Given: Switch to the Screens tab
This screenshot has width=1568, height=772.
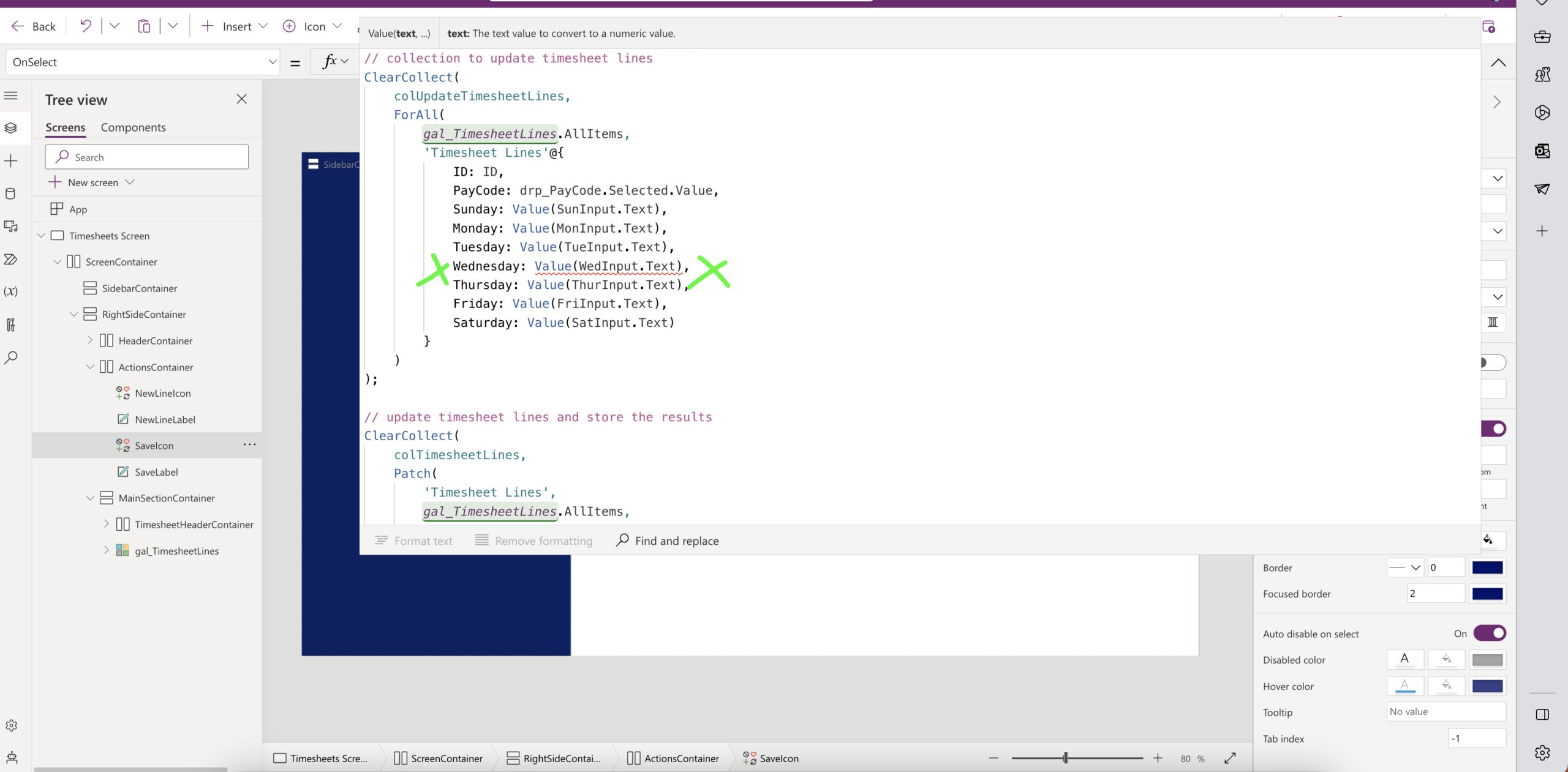Looking at the screenshot, I should coord(66,127).
